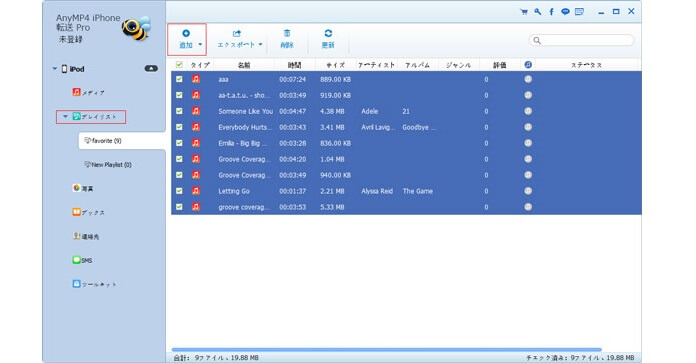The image size is (696, 363).
Task: Click the shopping cart icon in title bar
Action: click(524, 12)
